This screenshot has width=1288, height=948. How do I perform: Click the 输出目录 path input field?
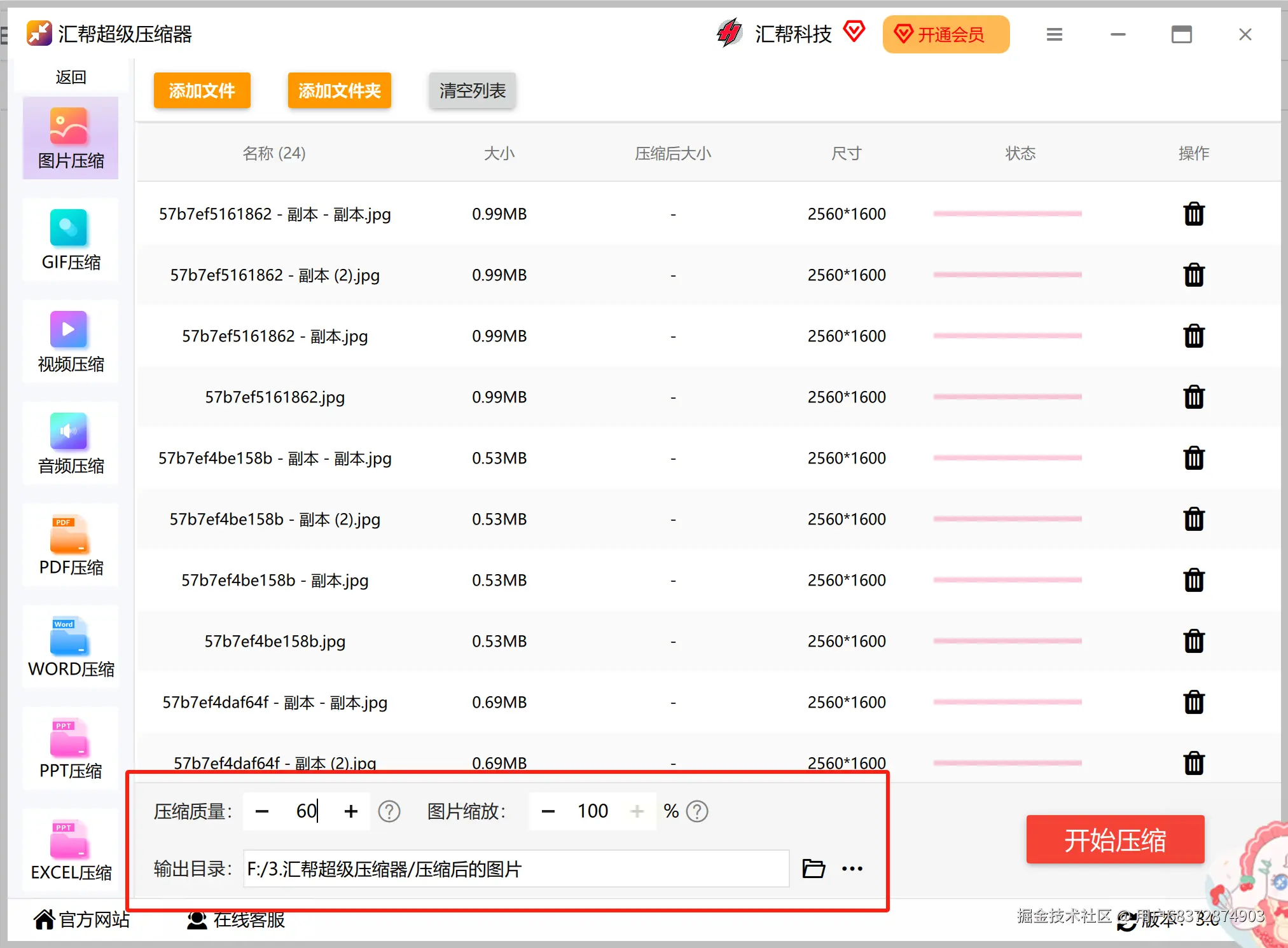pyautogui.click(x=515, y=869)
